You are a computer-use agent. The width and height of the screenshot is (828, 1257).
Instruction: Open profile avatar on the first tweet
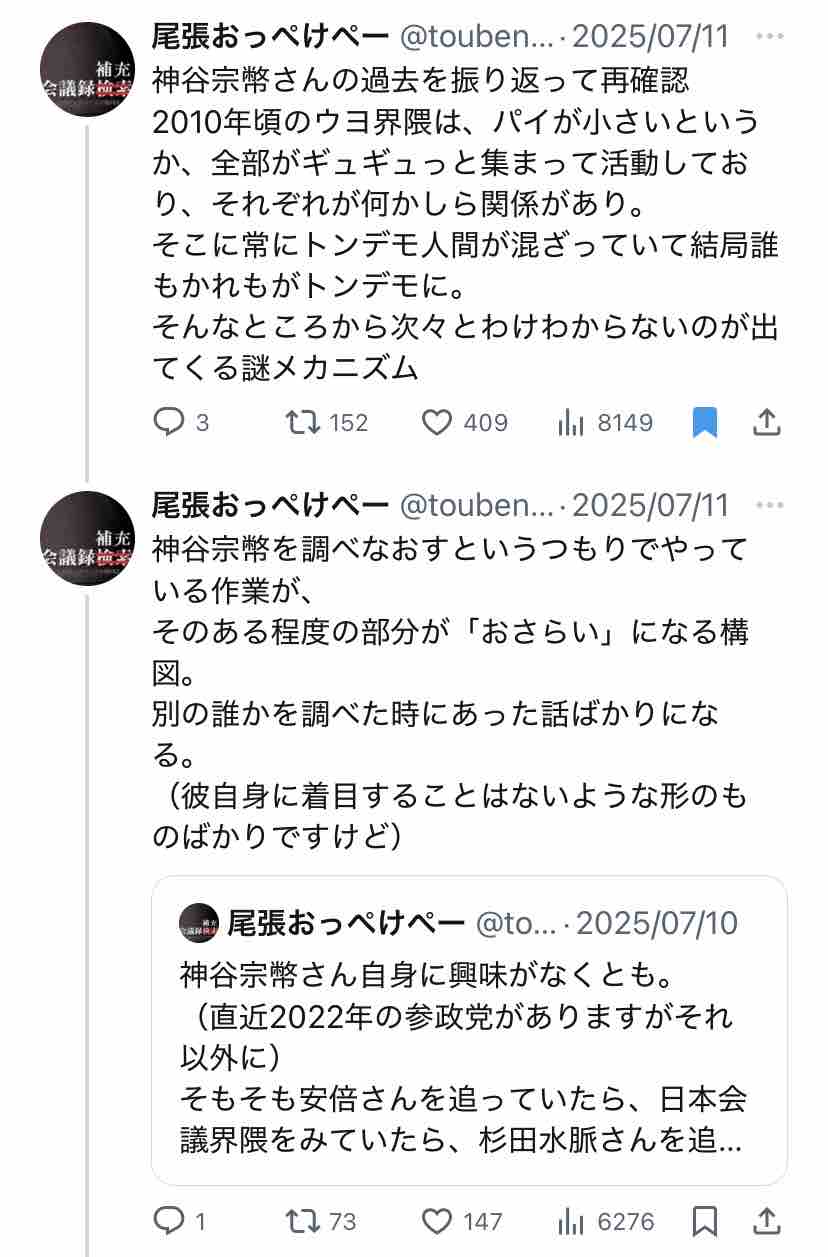[87, 70]
